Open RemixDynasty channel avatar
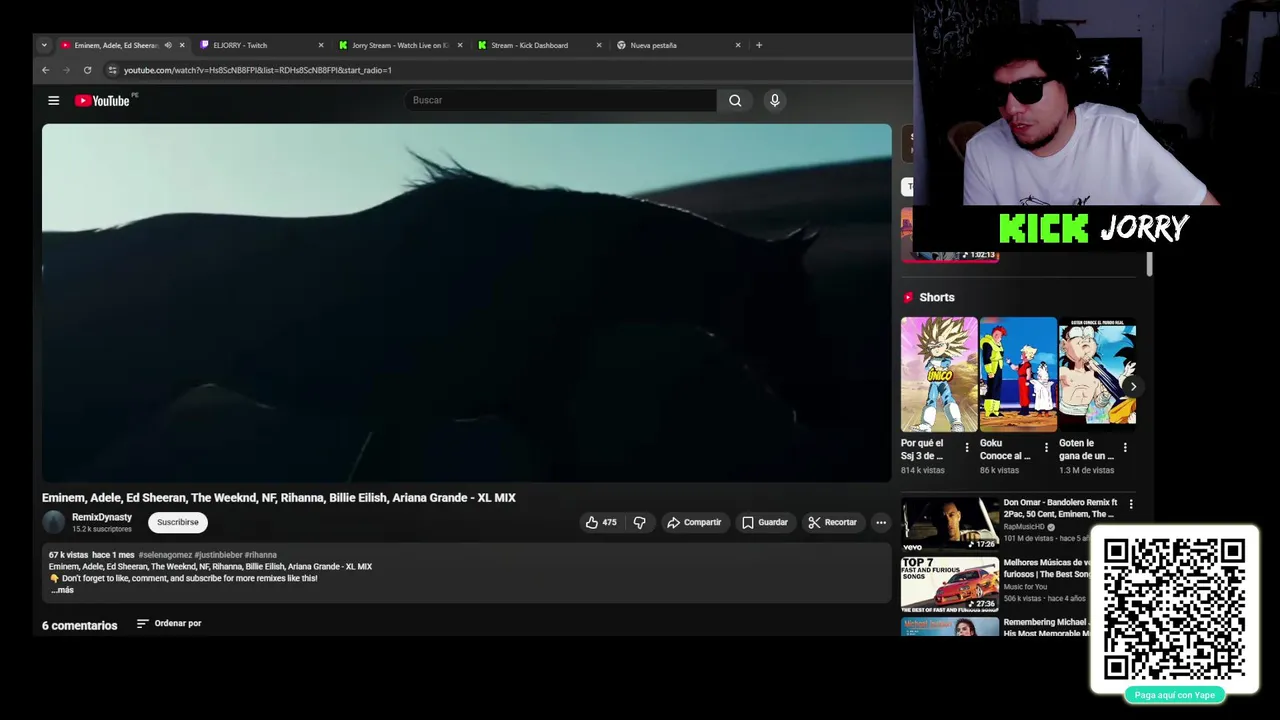 click(54, 522)
